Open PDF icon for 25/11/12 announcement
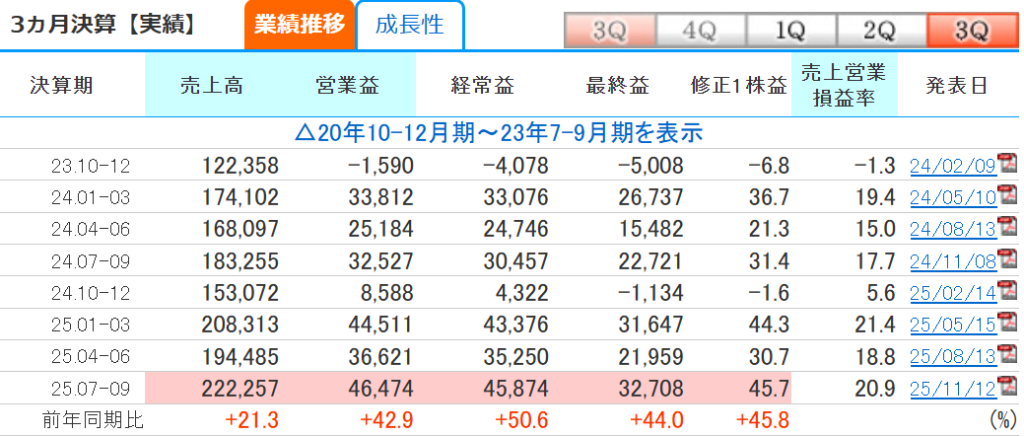 click(x=1006, y=386)
